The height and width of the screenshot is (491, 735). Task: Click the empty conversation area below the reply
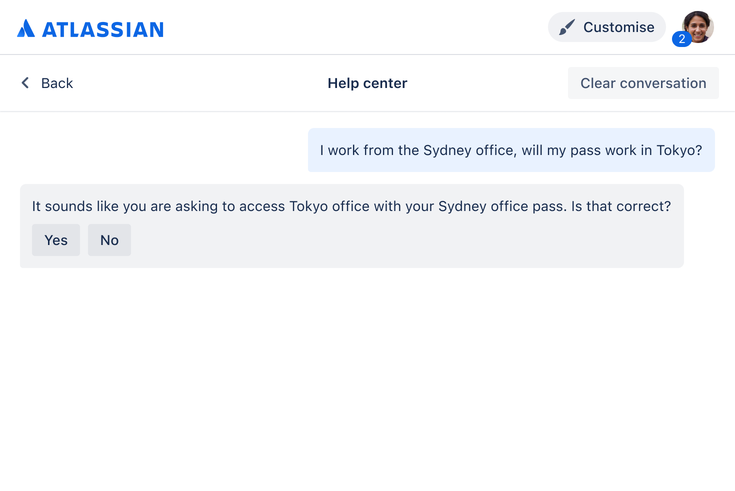(368, 375)
